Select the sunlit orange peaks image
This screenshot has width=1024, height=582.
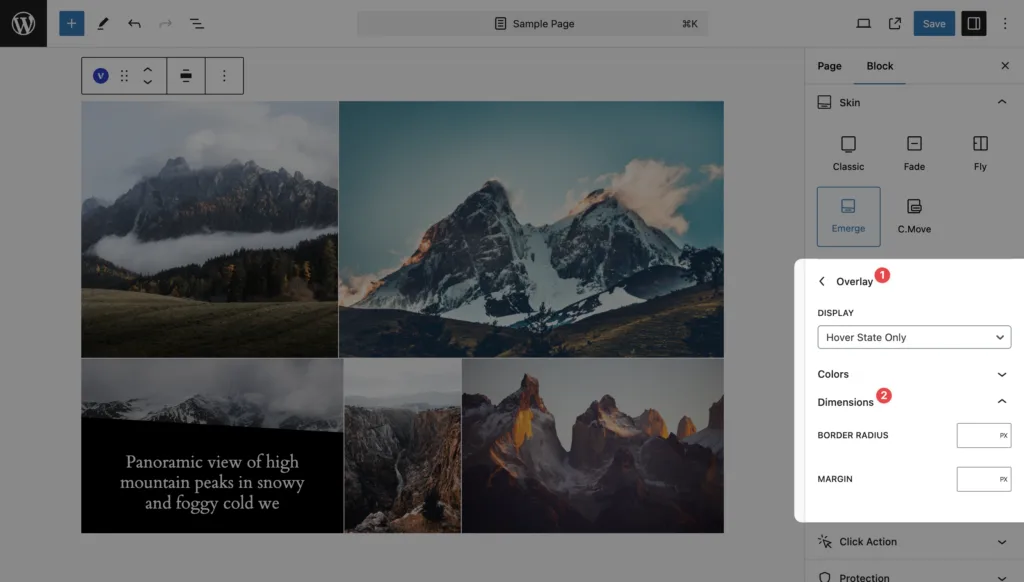tap(593, 445)
